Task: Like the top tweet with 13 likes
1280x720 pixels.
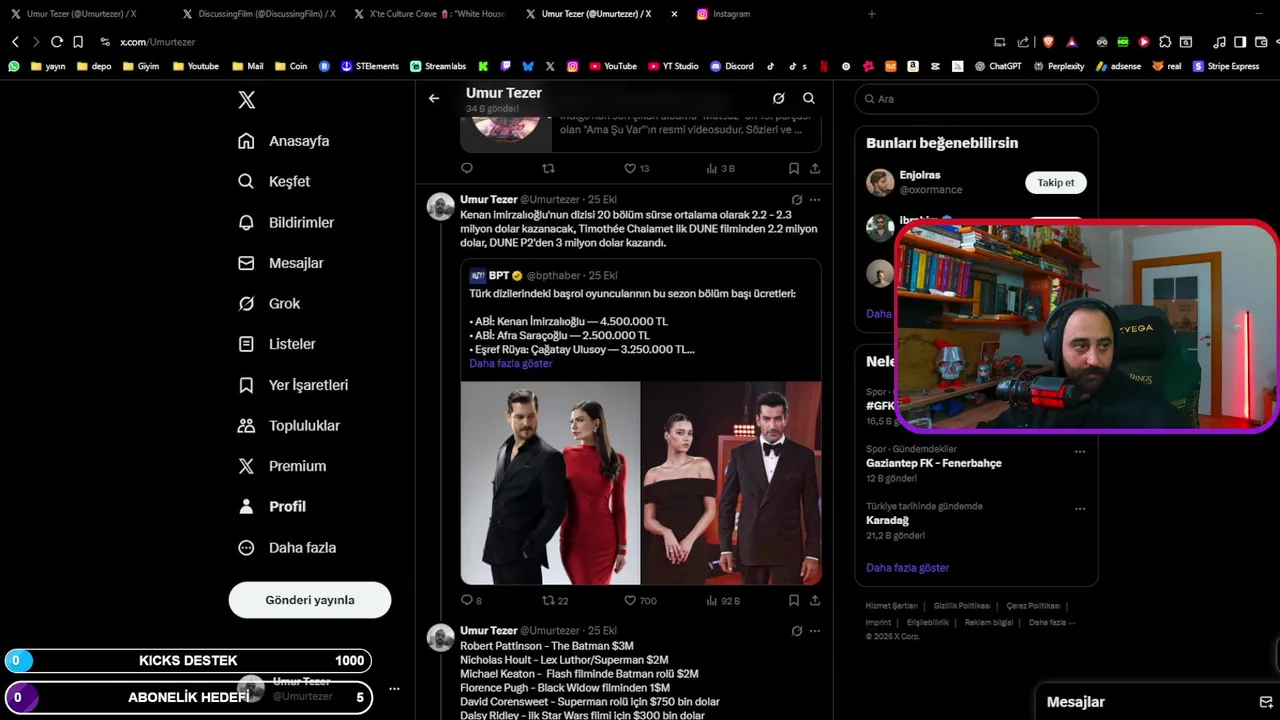Action: (x=637, y=168)
